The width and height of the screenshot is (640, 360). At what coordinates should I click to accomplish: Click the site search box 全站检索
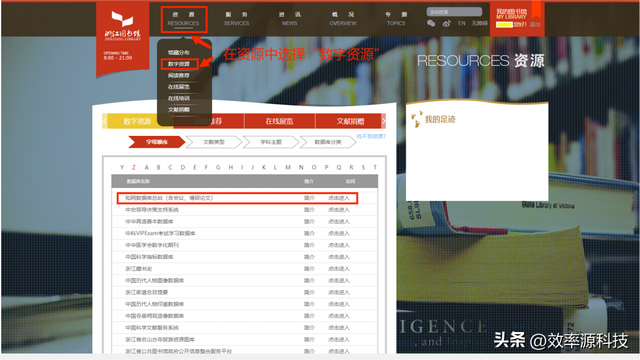[454, 12]
